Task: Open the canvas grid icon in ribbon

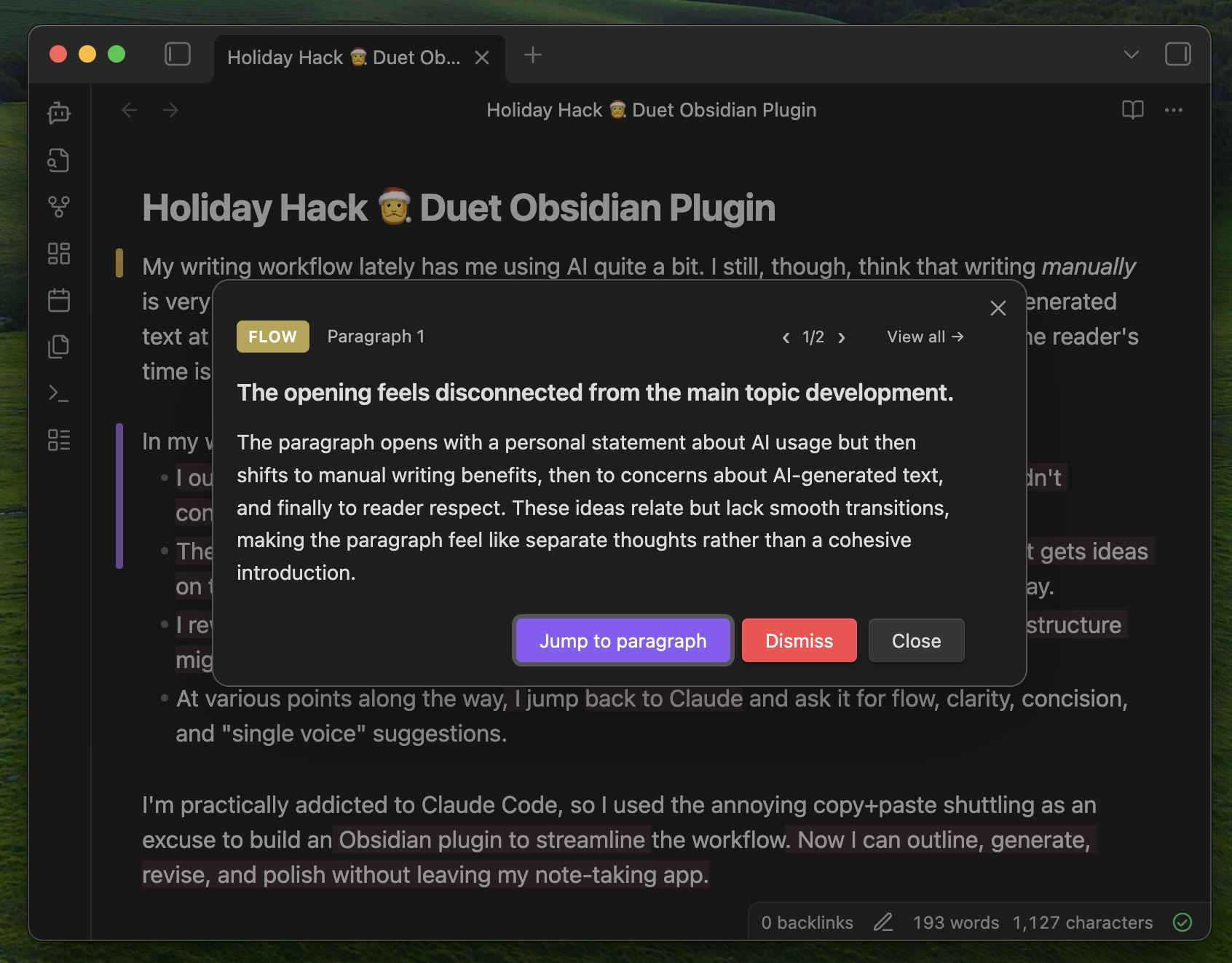Action: point(59,253)
